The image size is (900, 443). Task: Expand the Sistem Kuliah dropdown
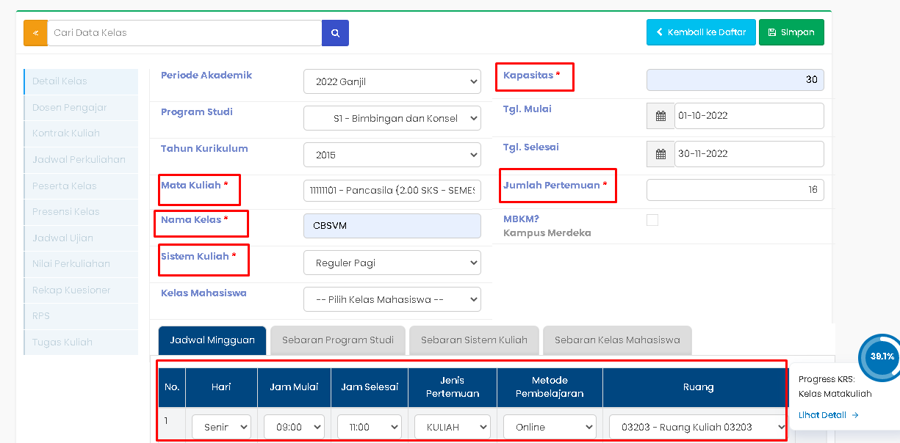click(392, 263)
